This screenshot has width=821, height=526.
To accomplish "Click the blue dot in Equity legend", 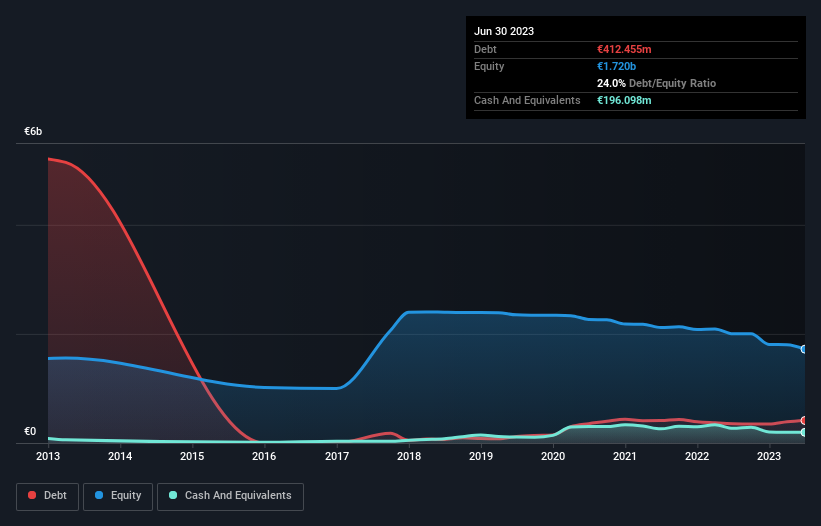I will [98, 495].
